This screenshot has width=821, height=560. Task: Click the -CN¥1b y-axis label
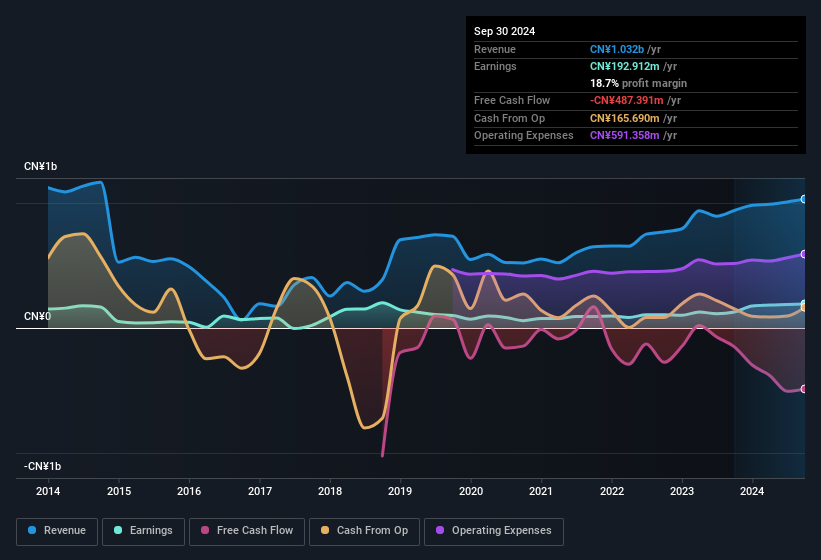42,466
